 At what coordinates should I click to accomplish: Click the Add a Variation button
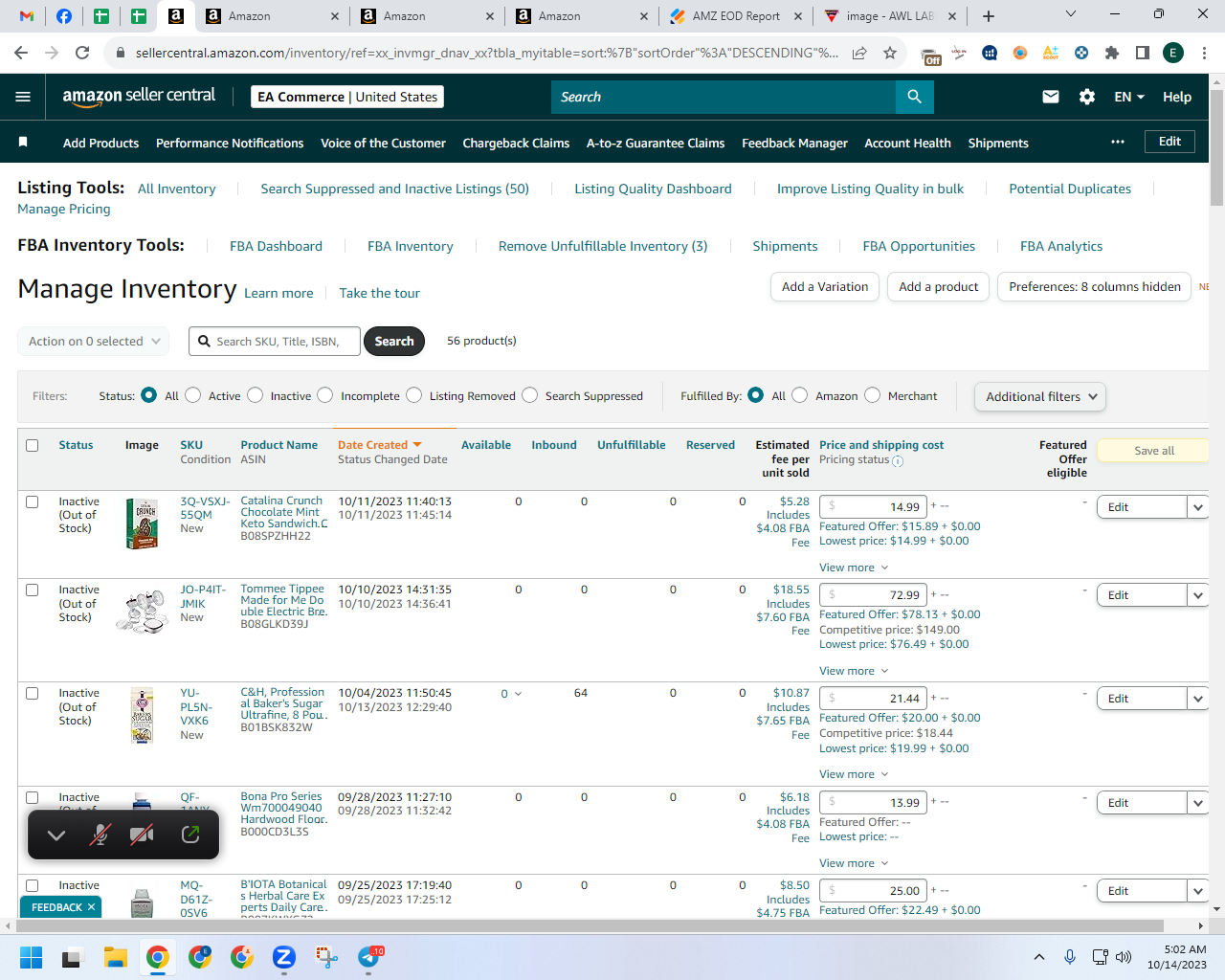825,287
